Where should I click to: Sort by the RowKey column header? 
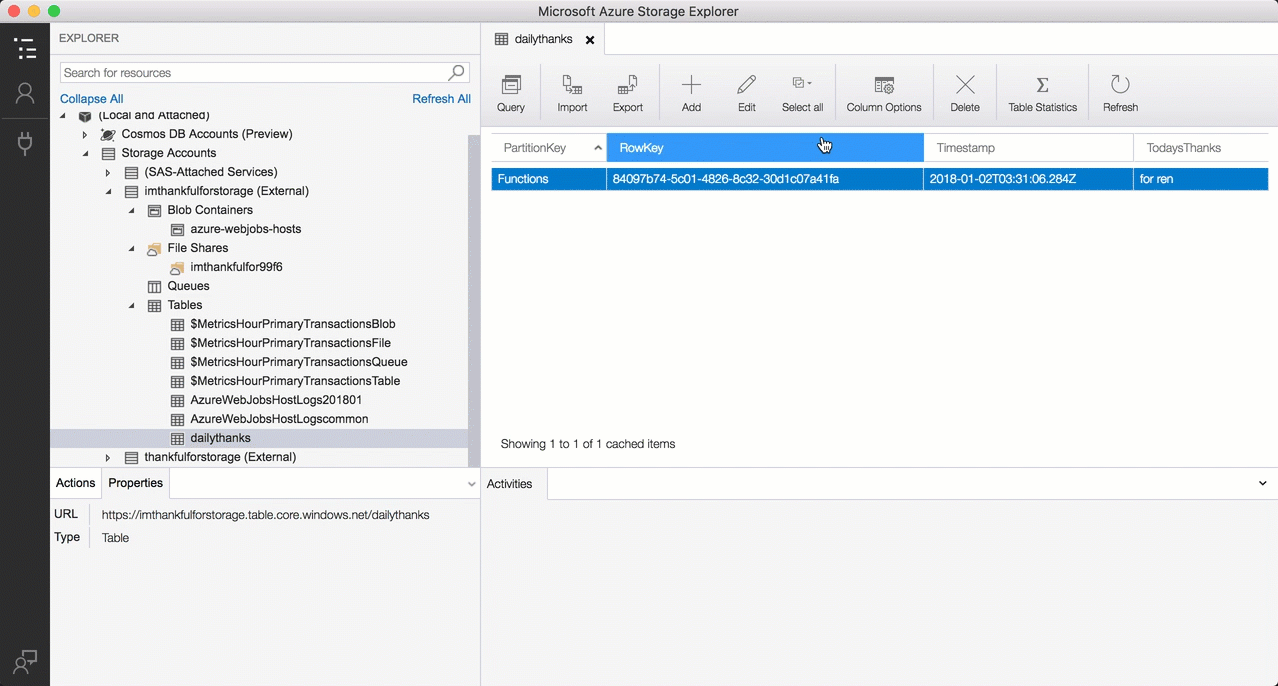pyautogui.click(x=765, y=148)
